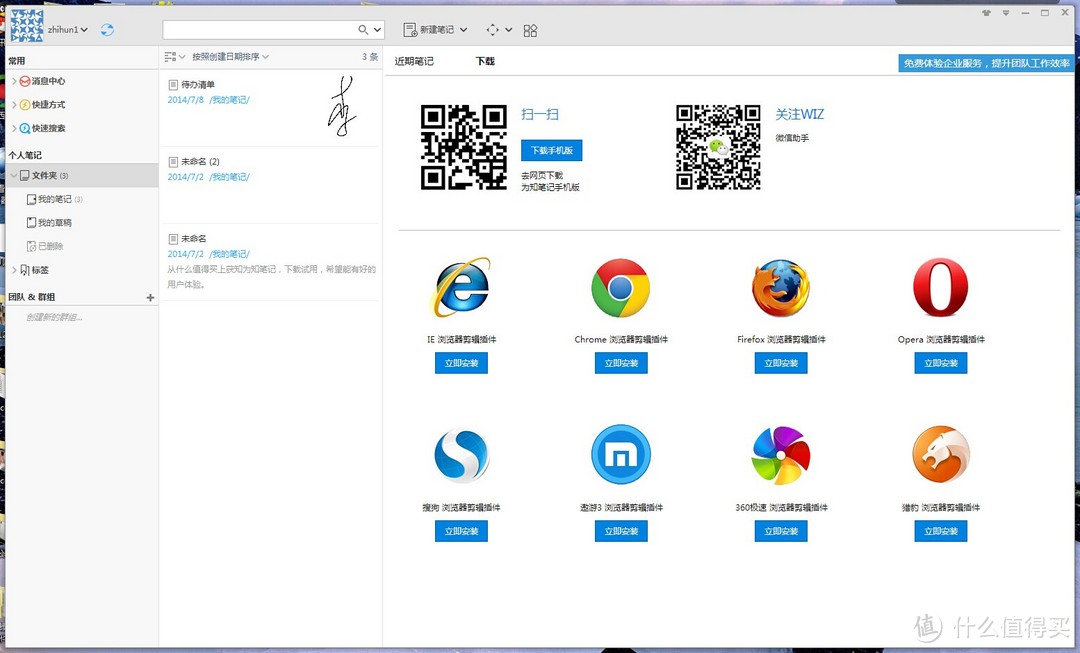Expand the 快捷方式 tree node
The image size is (1080, 653).
(x=14, y=105)
